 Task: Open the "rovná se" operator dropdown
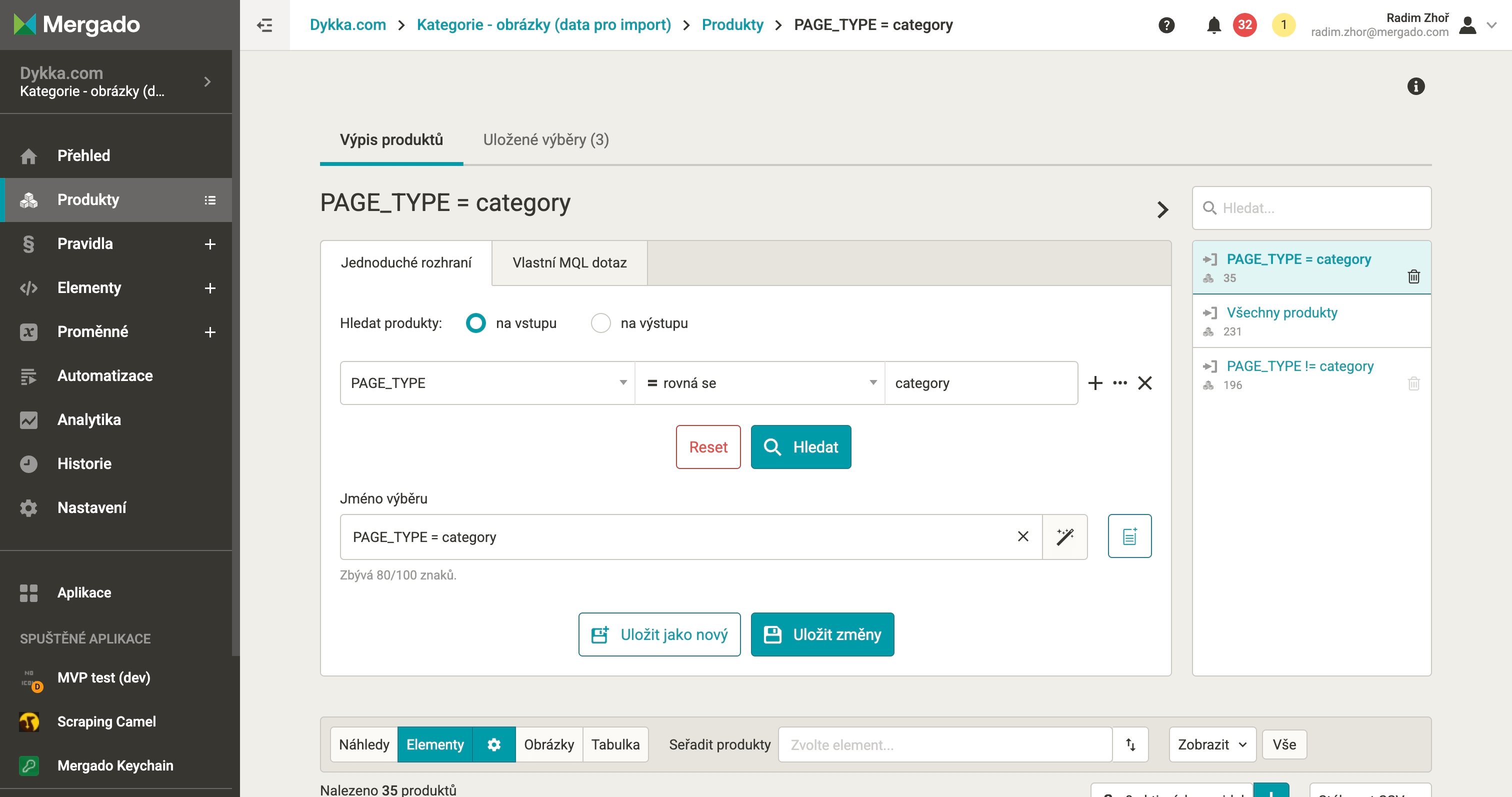point(759,383)
